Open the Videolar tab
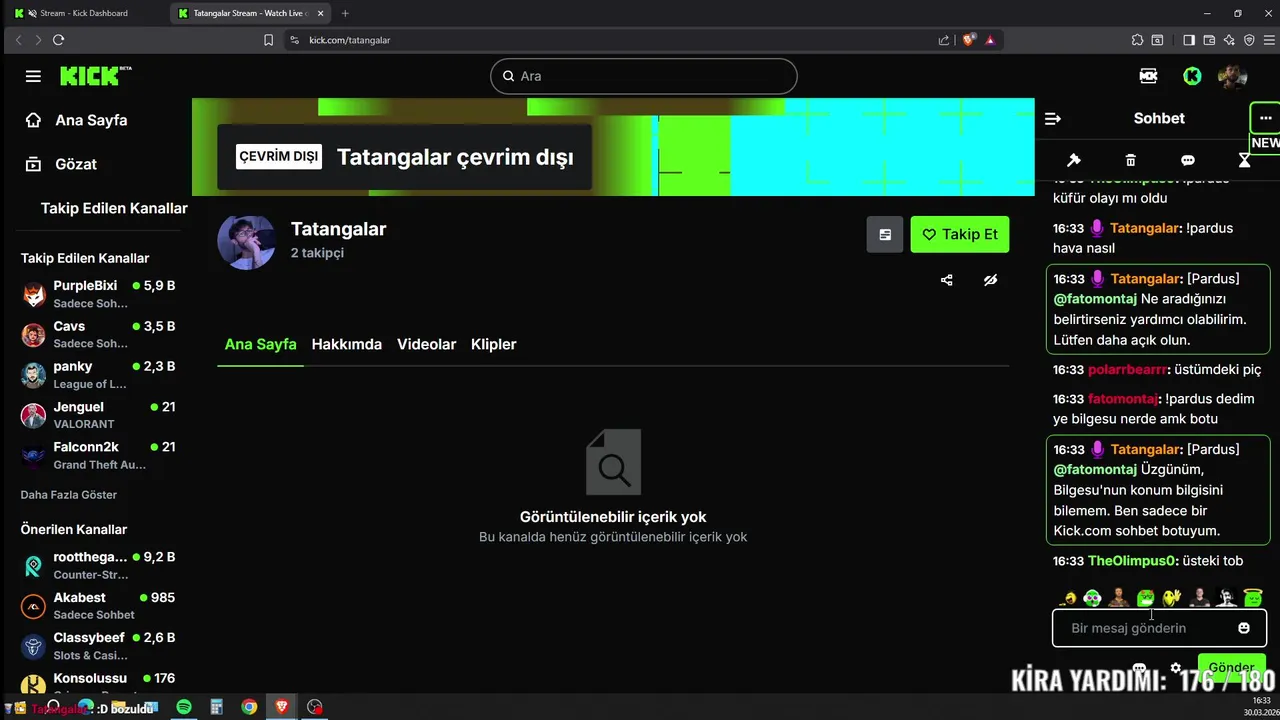 click(x=426, y=344)
